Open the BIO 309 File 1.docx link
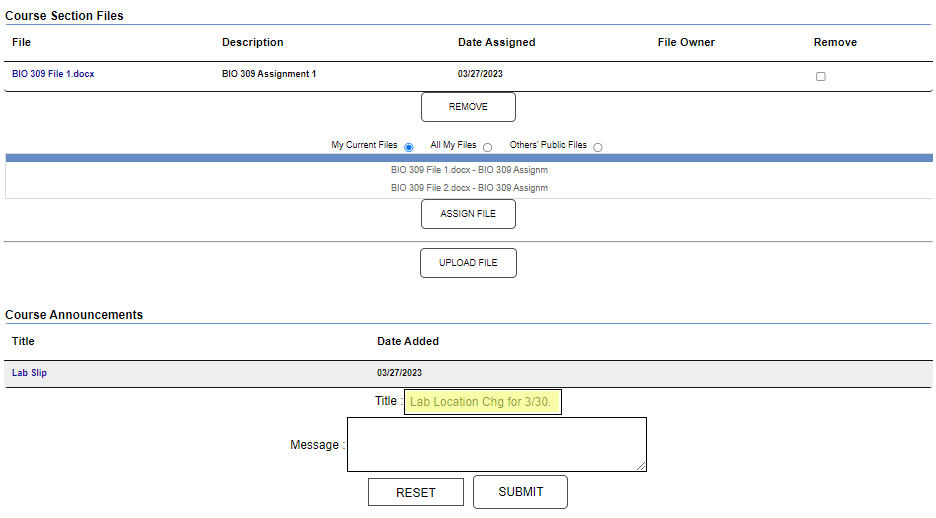The width and height of the screenshot is (936, 518). [x=53, y=74]
